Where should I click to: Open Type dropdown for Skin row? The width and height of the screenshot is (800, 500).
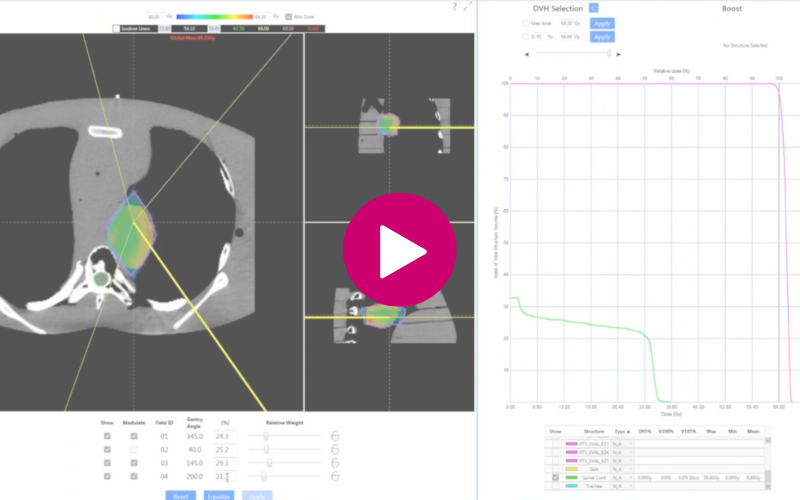tap(630, 467)
